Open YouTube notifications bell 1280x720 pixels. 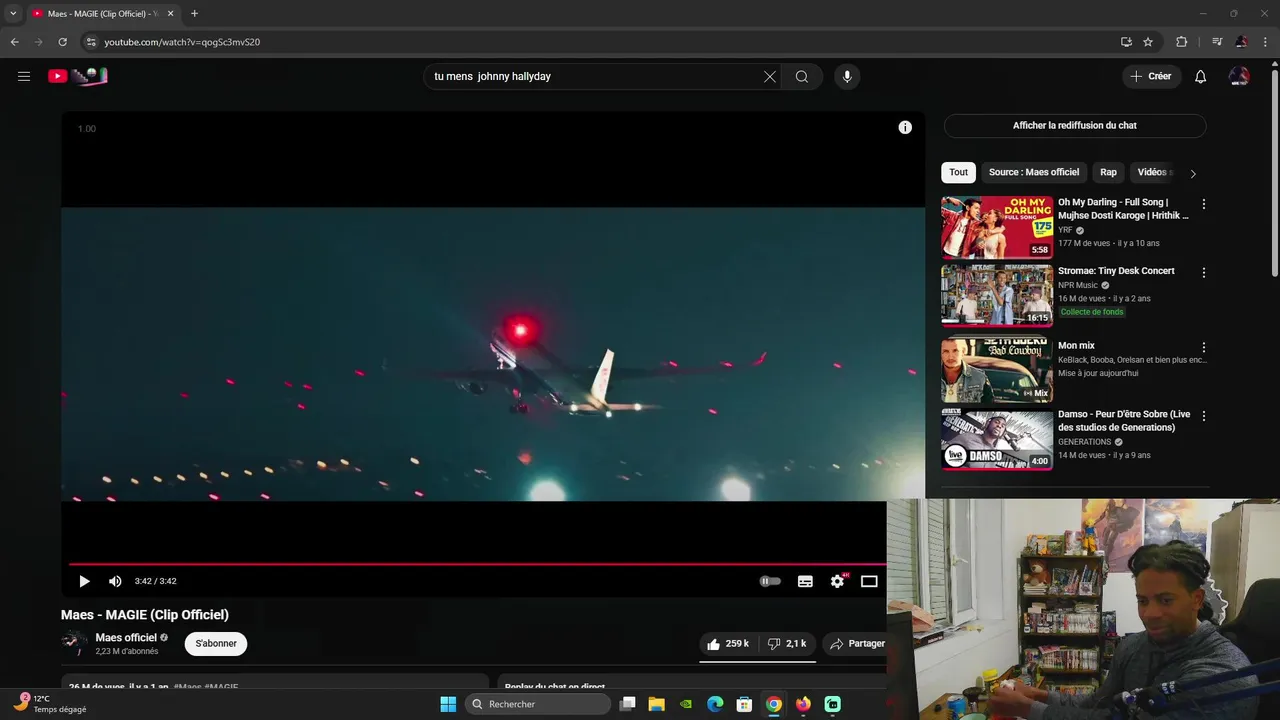pyautogui.click(x=1200, y=77)
